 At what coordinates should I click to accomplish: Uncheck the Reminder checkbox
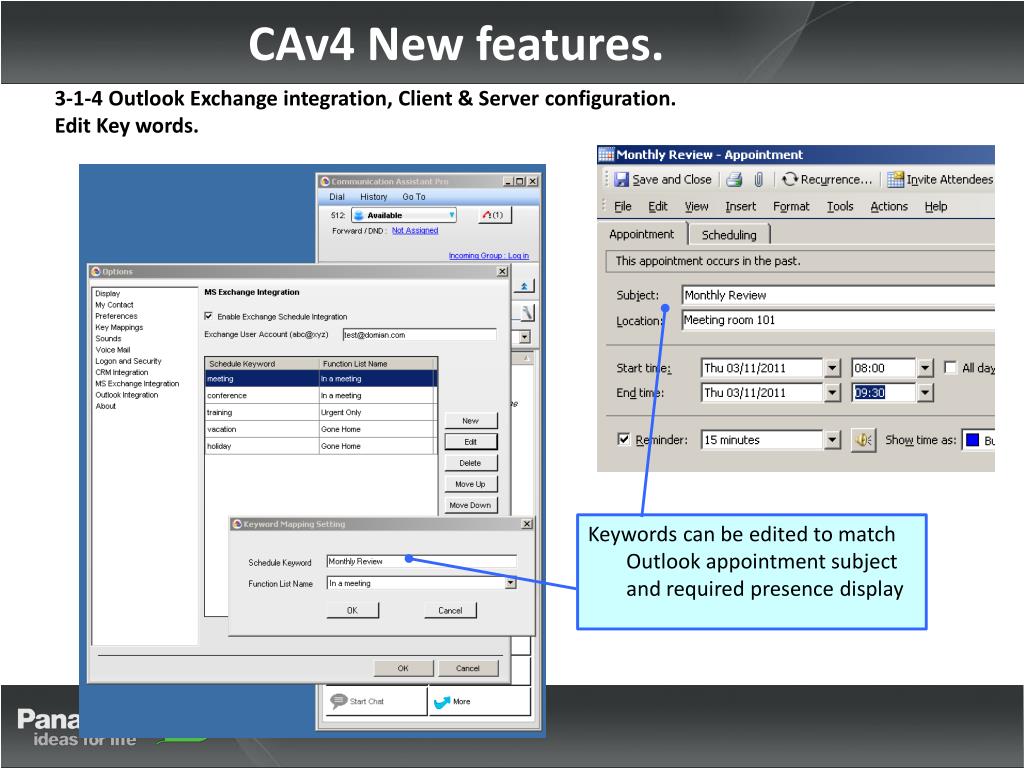click(624, 439)
